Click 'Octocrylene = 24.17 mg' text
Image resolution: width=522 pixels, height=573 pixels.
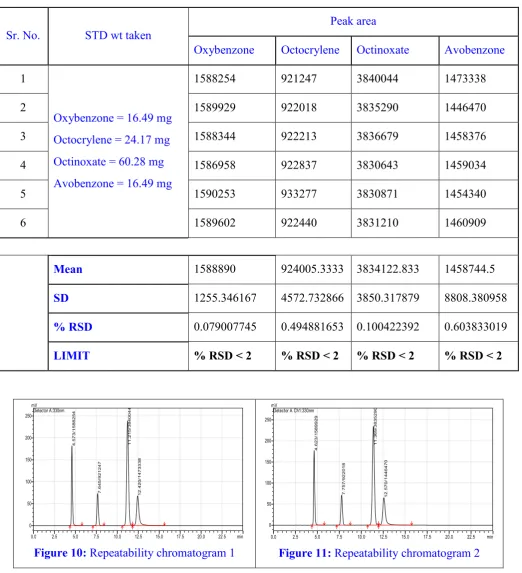pos(111,140)
